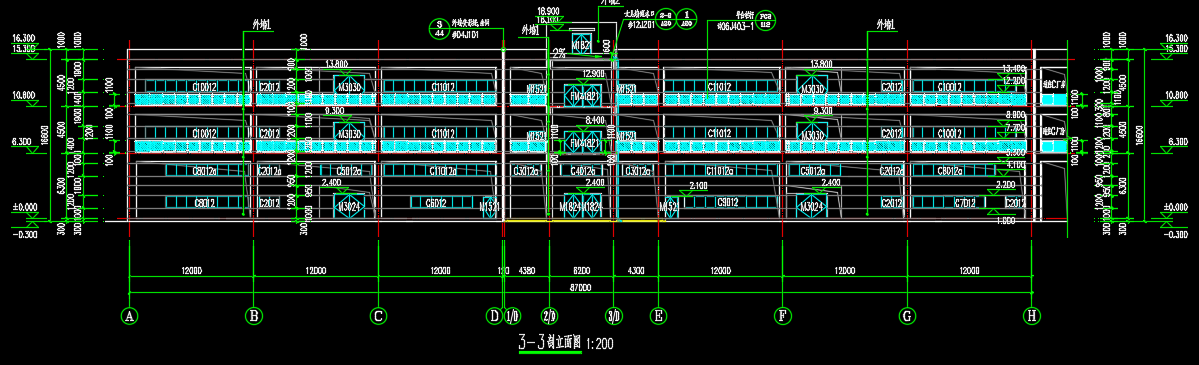The image size is (1199, 365).
Task: Click the 4380 dimension text
Action: click(x=527, y=271)
